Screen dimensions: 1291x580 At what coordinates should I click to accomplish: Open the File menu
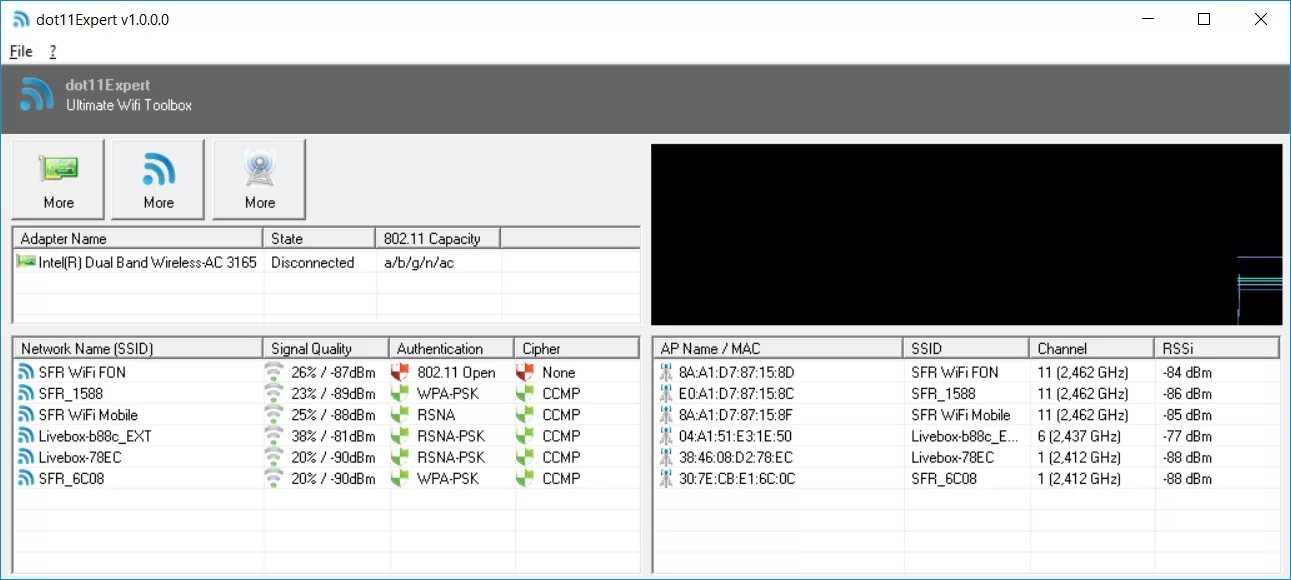[19, 51]
